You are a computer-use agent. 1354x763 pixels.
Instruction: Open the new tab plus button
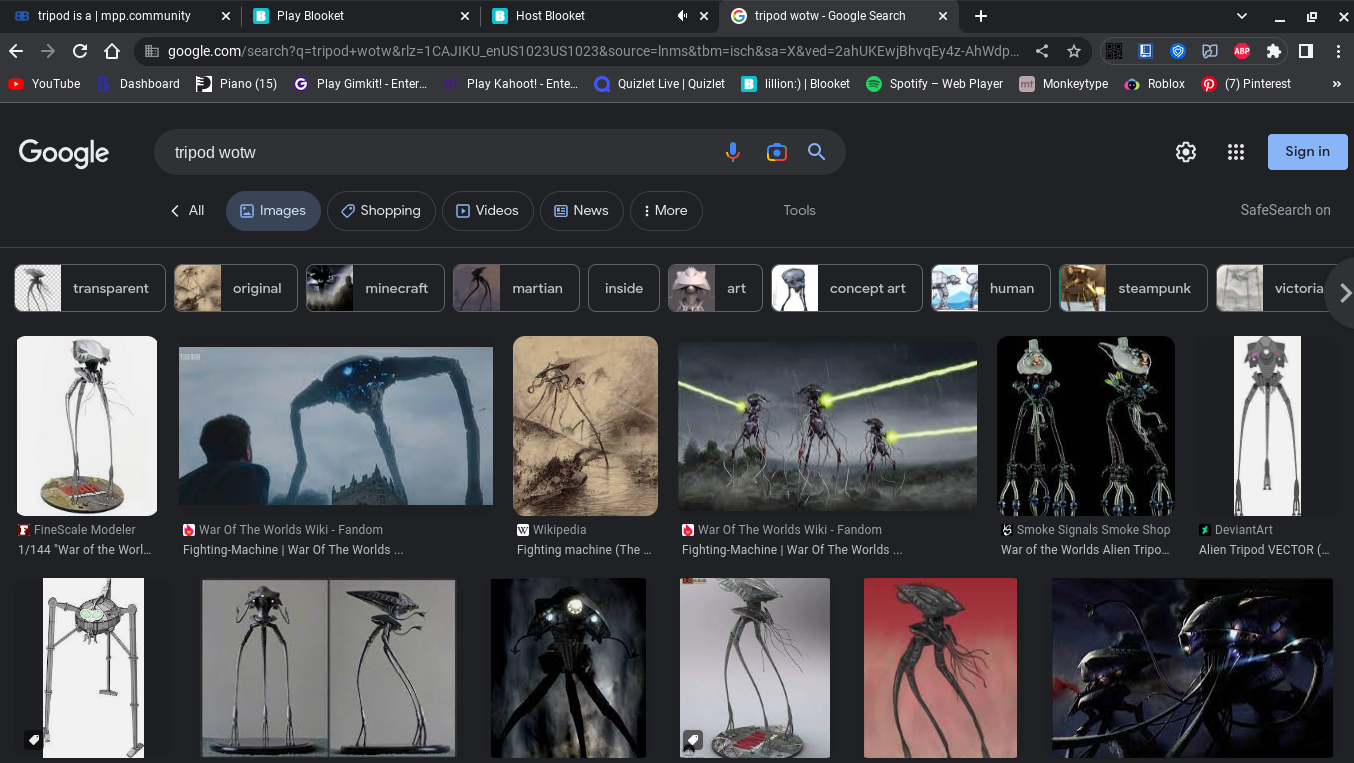click(x=980, y=16)
